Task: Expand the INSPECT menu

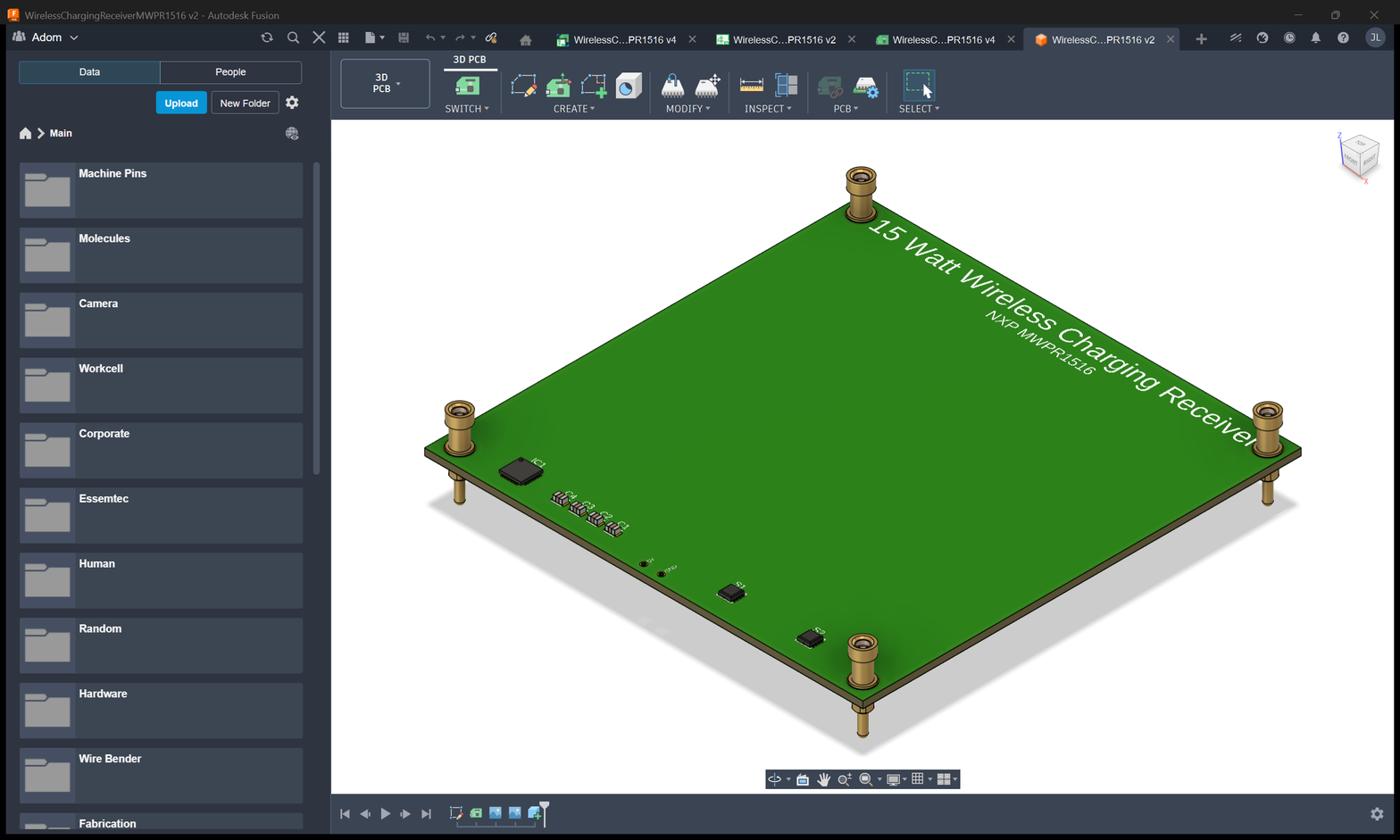Action: pos(768,109)
